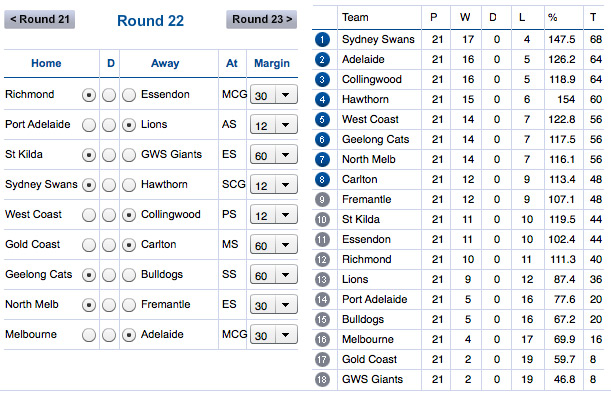
Task: Go forward to Round 23
Action: [x=261, y=19]
